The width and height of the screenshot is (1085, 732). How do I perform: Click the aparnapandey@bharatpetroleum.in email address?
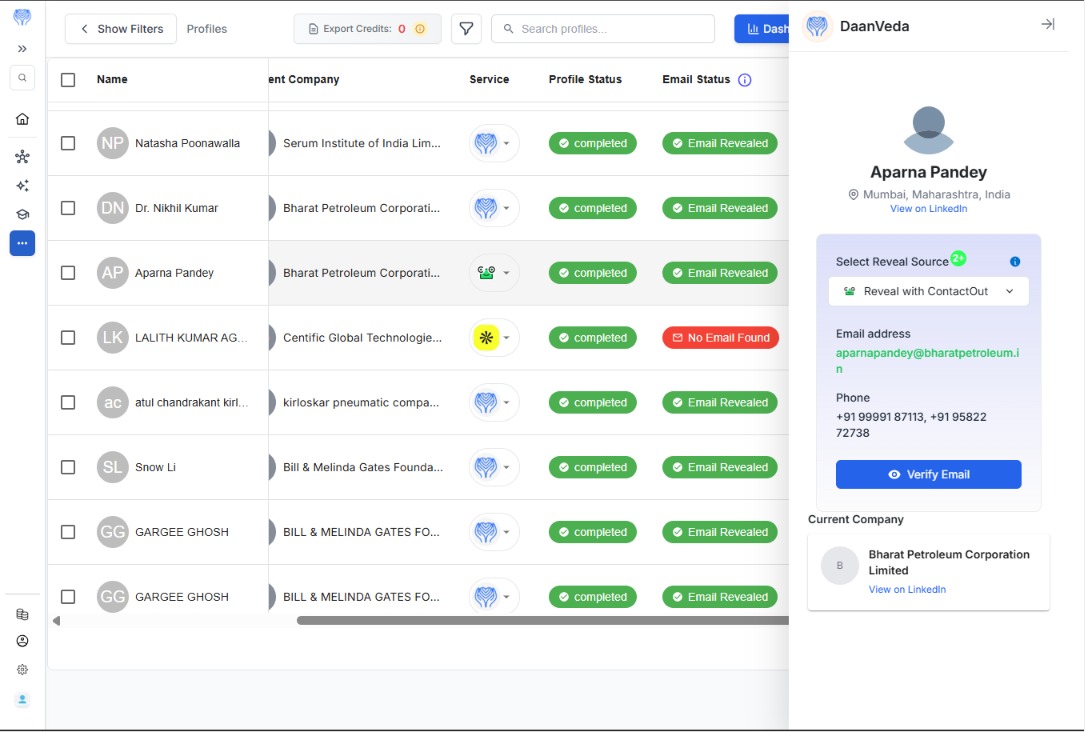(x=927, y=361)
